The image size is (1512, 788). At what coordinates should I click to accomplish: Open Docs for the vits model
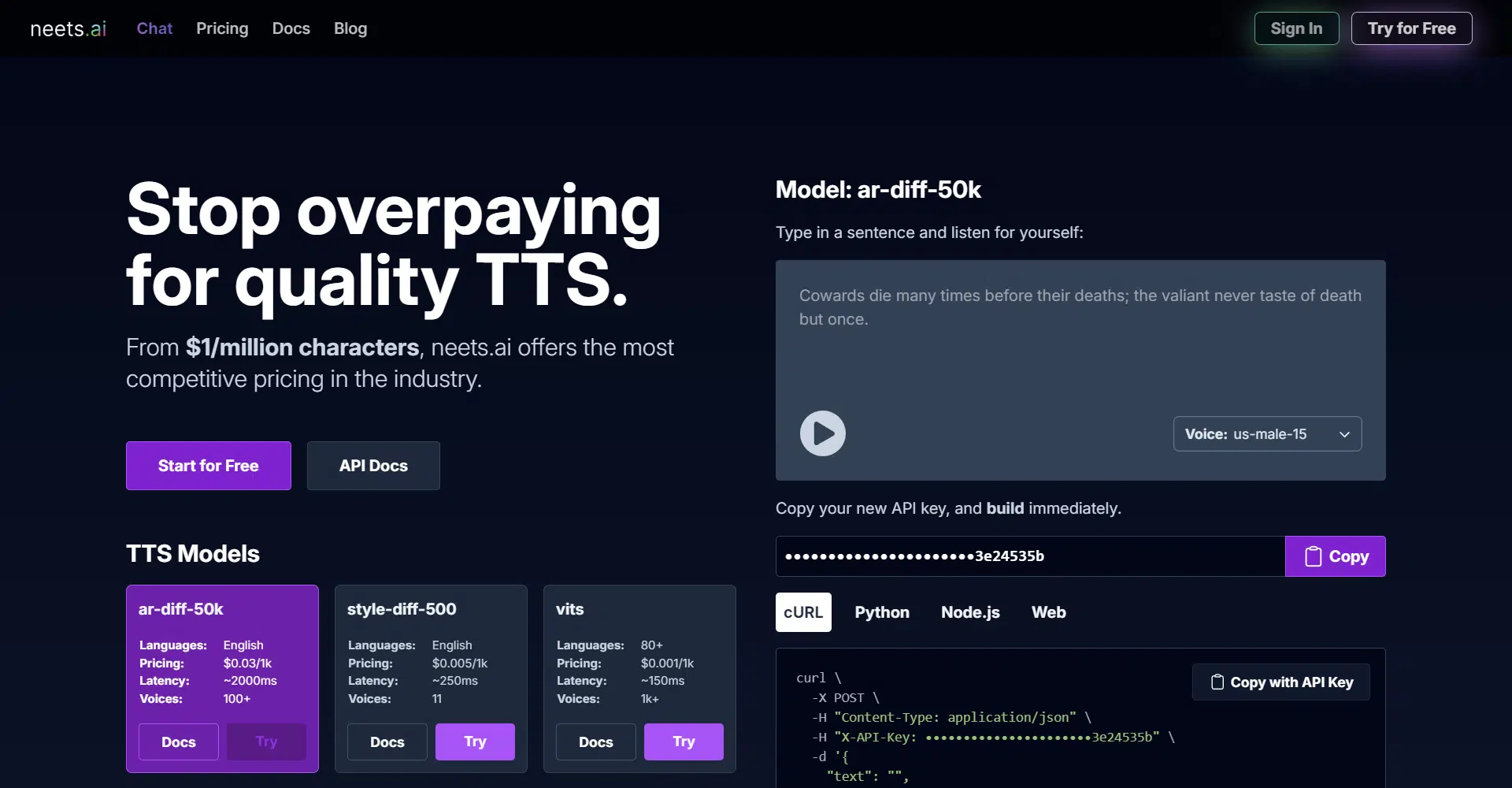pos(595,742)
